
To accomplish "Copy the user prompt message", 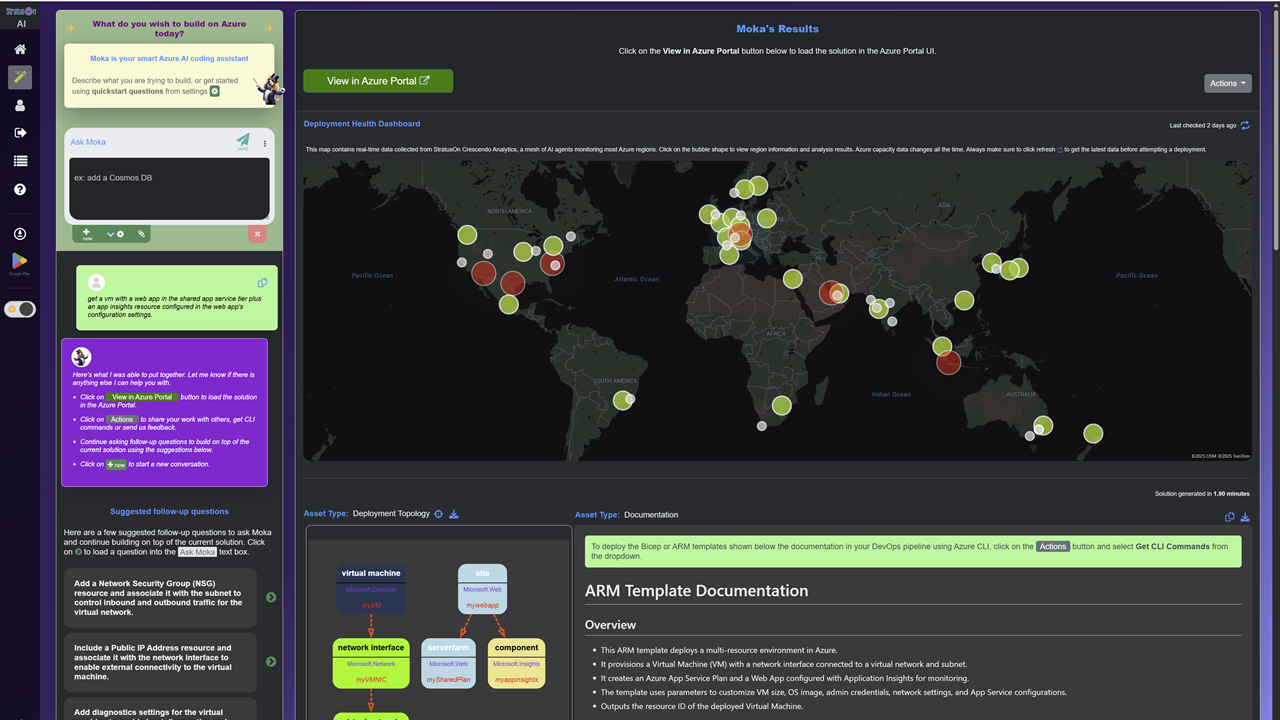I will pos(262,283).
